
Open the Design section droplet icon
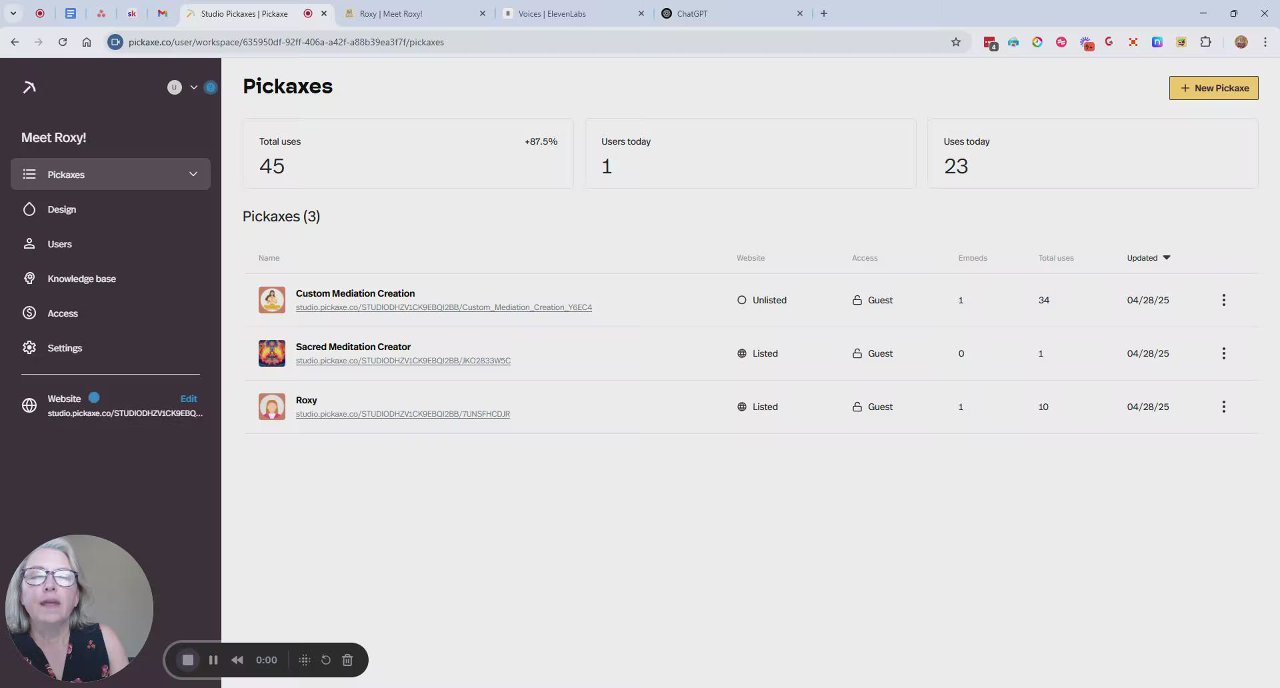coord(29,209)
